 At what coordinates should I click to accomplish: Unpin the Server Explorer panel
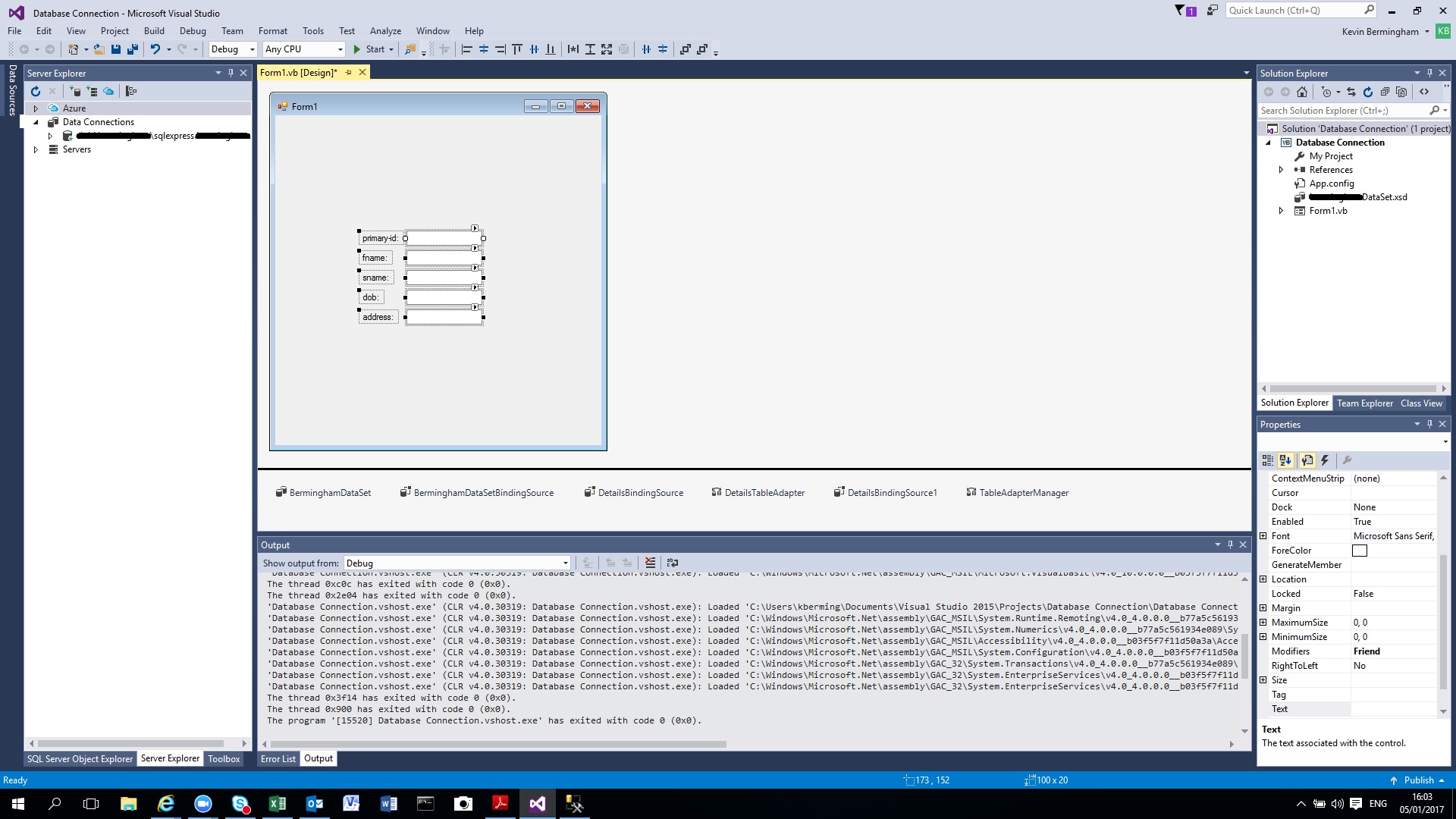tap(231, 73)
